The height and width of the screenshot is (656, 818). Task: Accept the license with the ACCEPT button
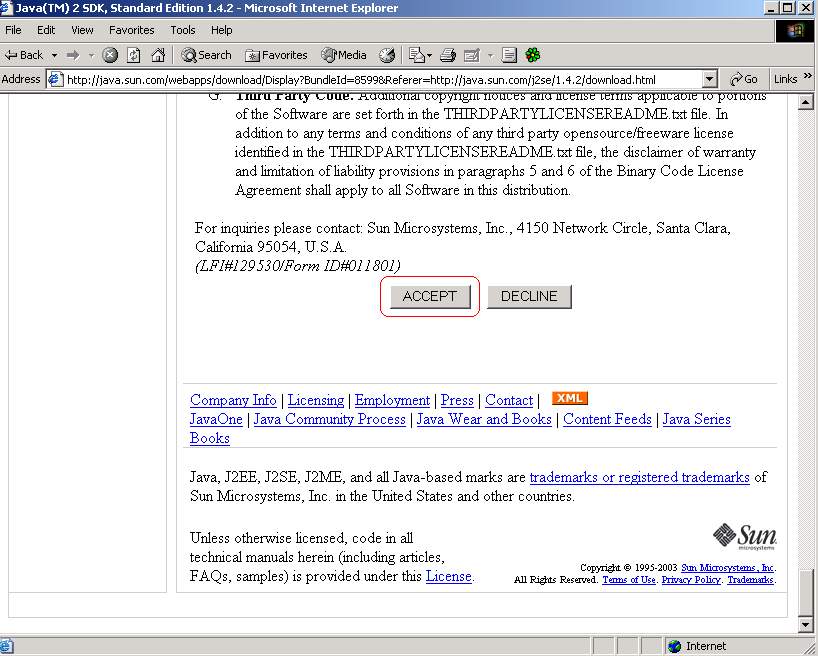pyautogui.click(x=430, y=296)
